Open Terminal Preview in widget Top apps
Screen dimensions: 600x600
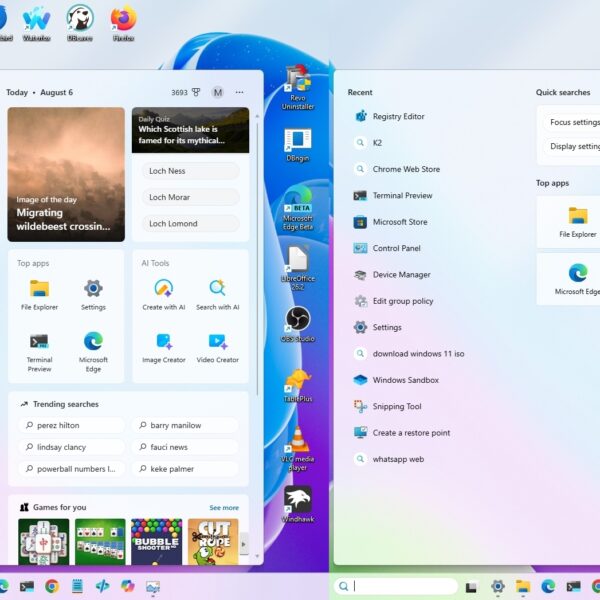pos(39,352)
